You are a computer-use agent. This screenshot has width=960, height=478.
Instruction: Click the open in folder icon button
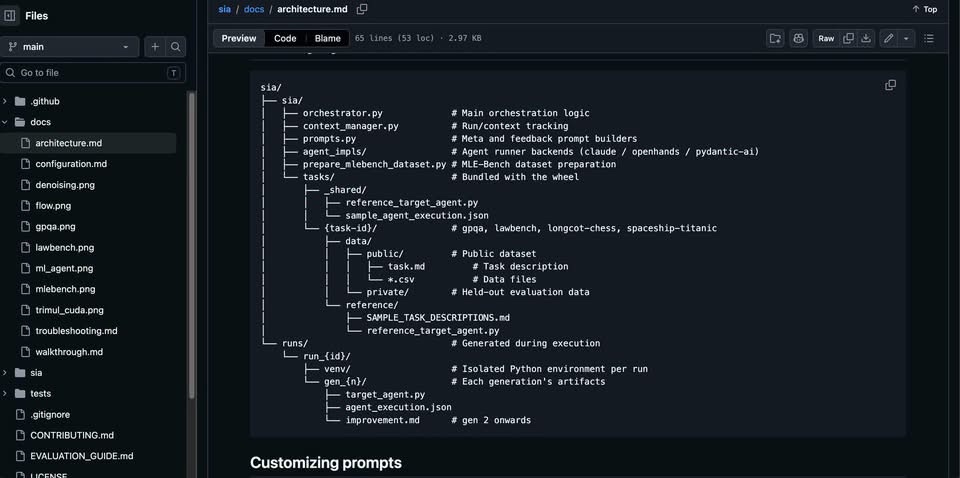pyautogui.click(x=775, y=39)
